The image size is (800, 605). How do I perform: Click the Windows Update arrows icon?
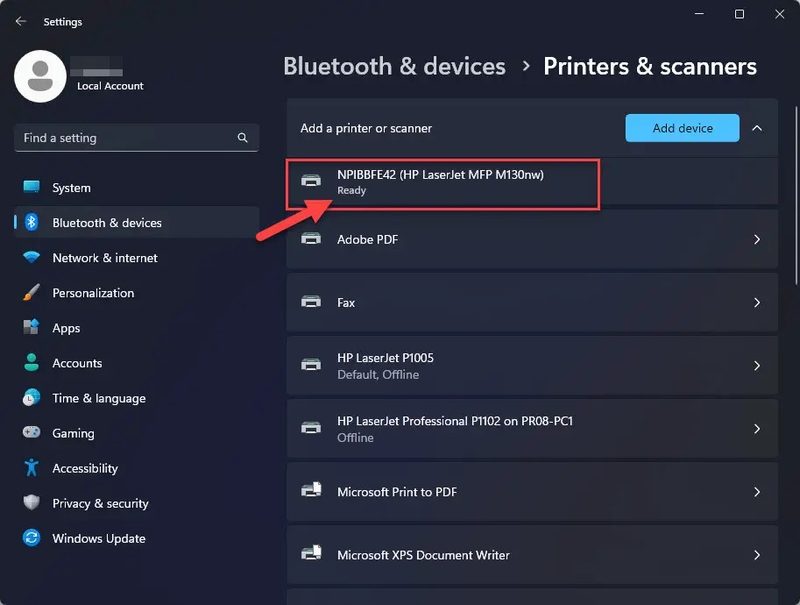coord(32,538)
